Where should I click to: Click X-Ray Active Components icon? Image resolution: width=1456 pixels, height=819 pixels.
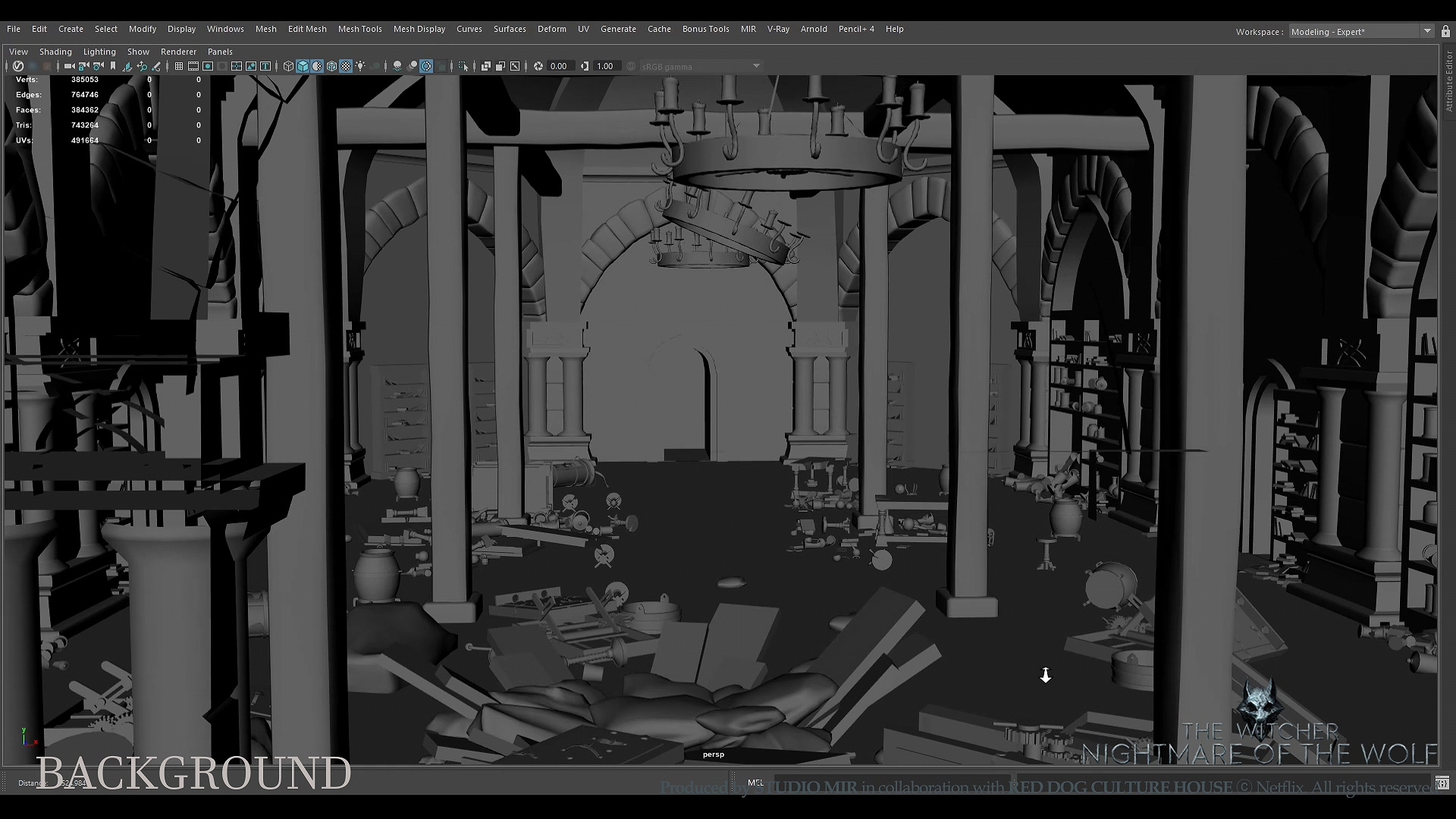pos(500,66)
